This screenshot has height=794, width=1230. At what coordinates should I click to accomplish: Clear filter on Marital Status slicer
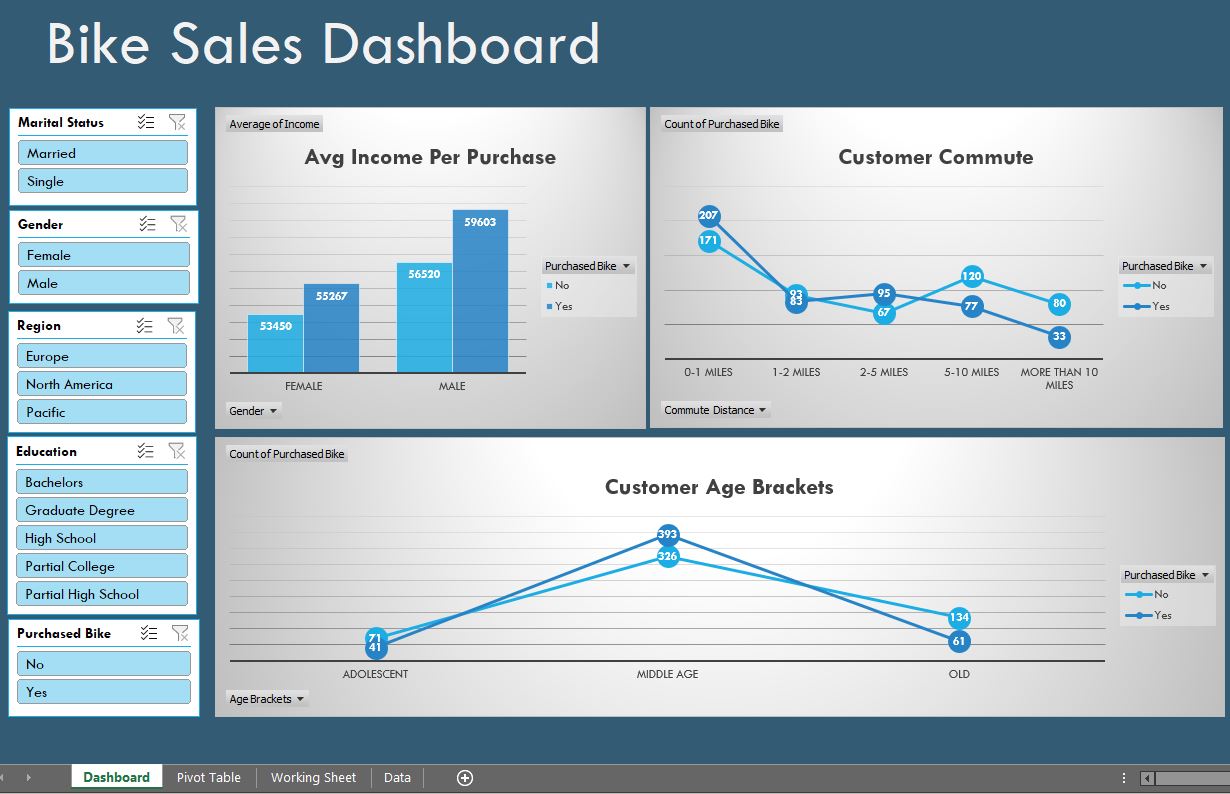177,122
